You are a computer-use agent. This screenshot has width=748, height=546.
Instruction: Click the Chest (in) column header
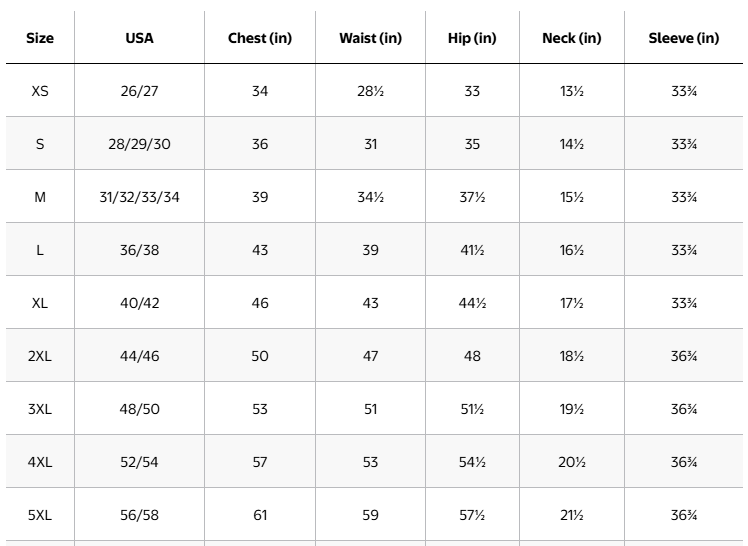tap(260, 38)
